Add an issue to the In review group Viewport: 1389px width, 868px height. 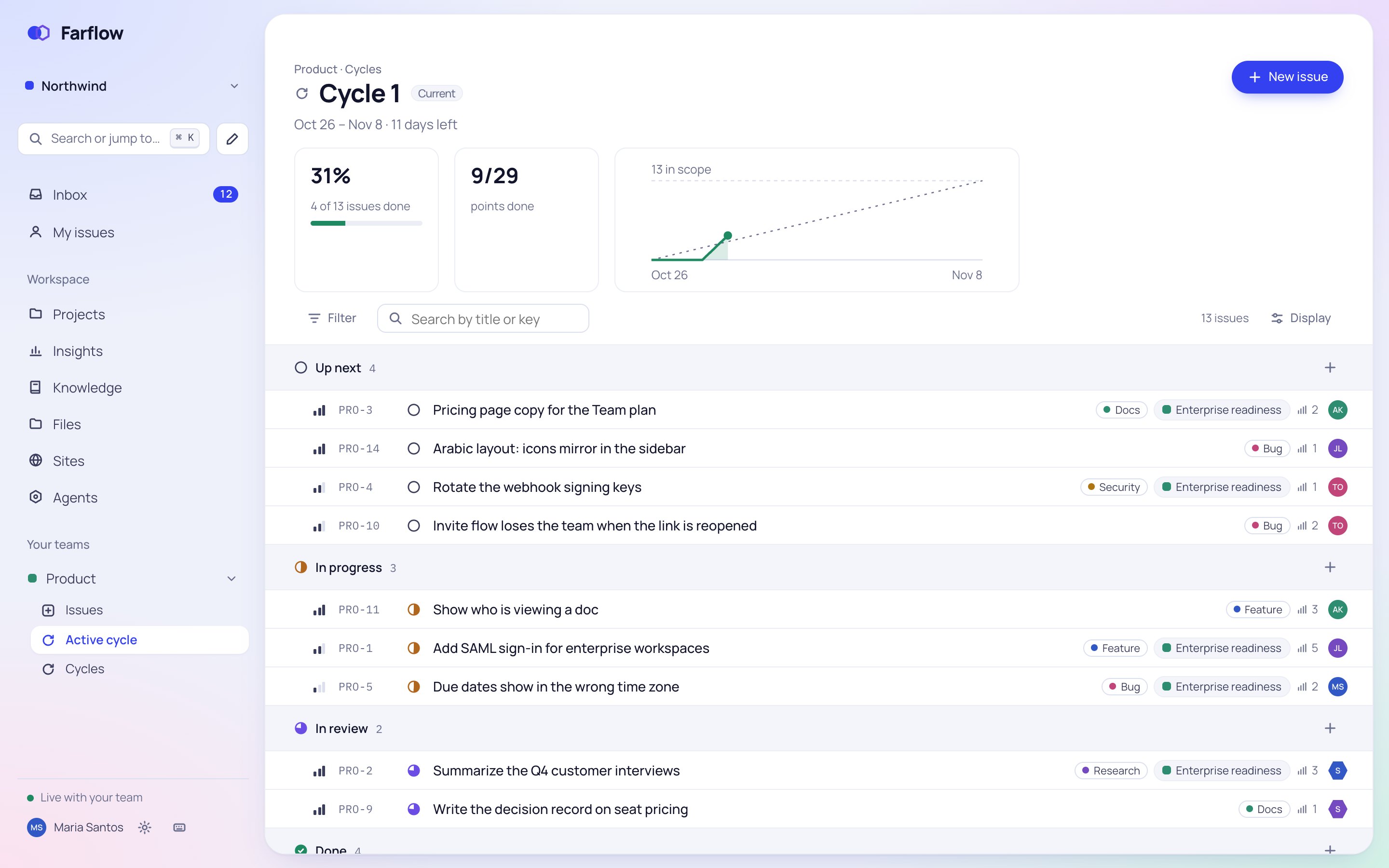tap(1330, 728)
